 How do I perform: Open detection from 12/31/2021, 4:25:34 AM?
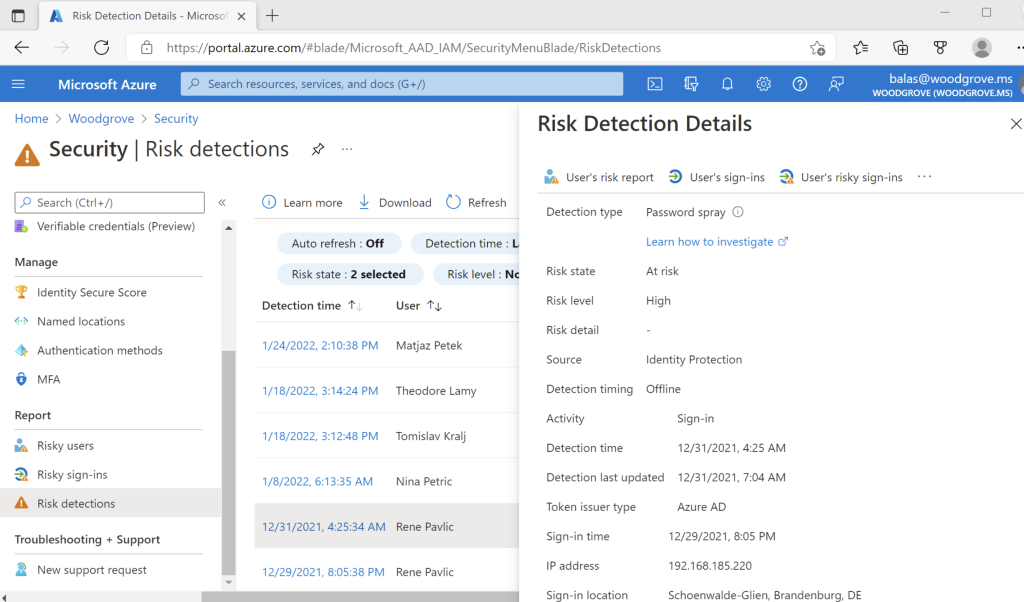click(x=323, y=527)
